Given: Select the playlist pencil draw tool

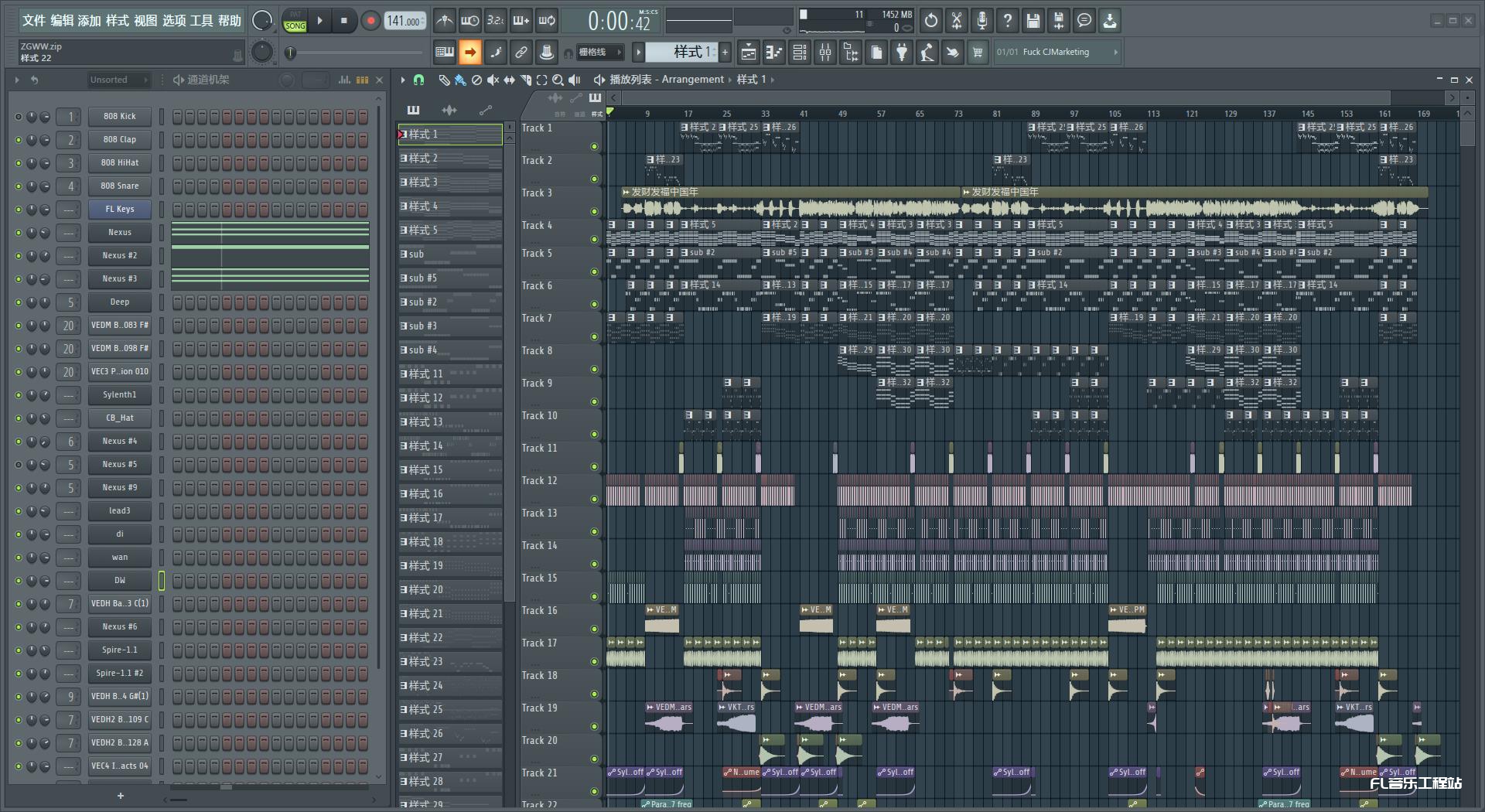Looking at the screenshot, I should 444,80.
